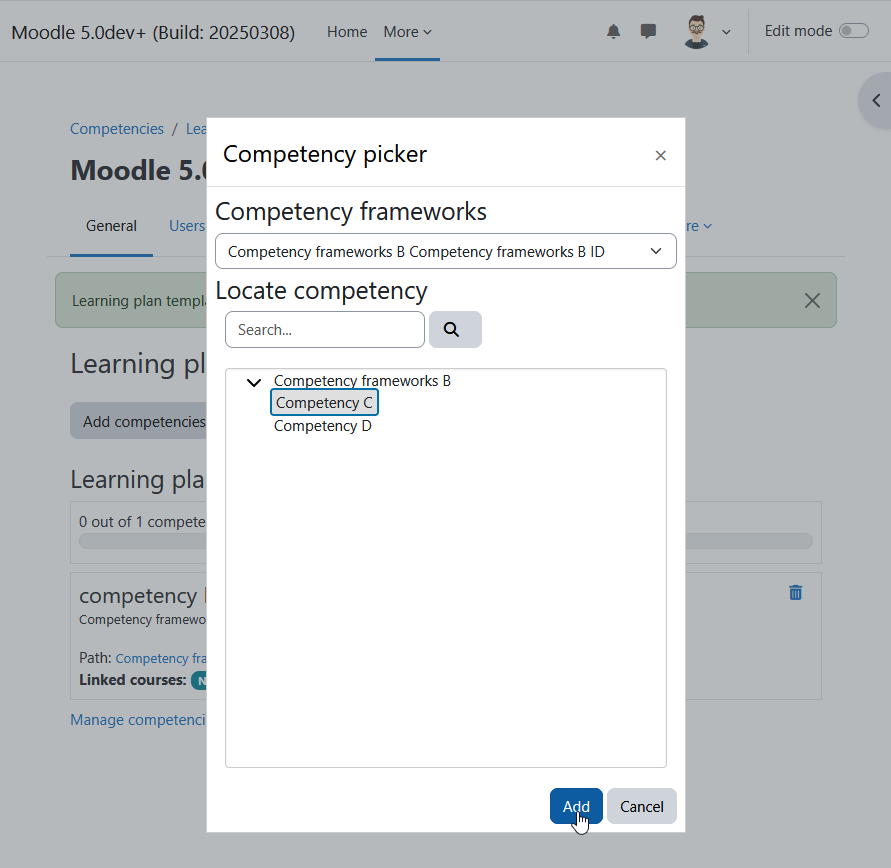Image resolution: width=891 pixels, height=868 pixels.
Task: Click the Add button
Action: pyautogui.click(x=576, y=806)
